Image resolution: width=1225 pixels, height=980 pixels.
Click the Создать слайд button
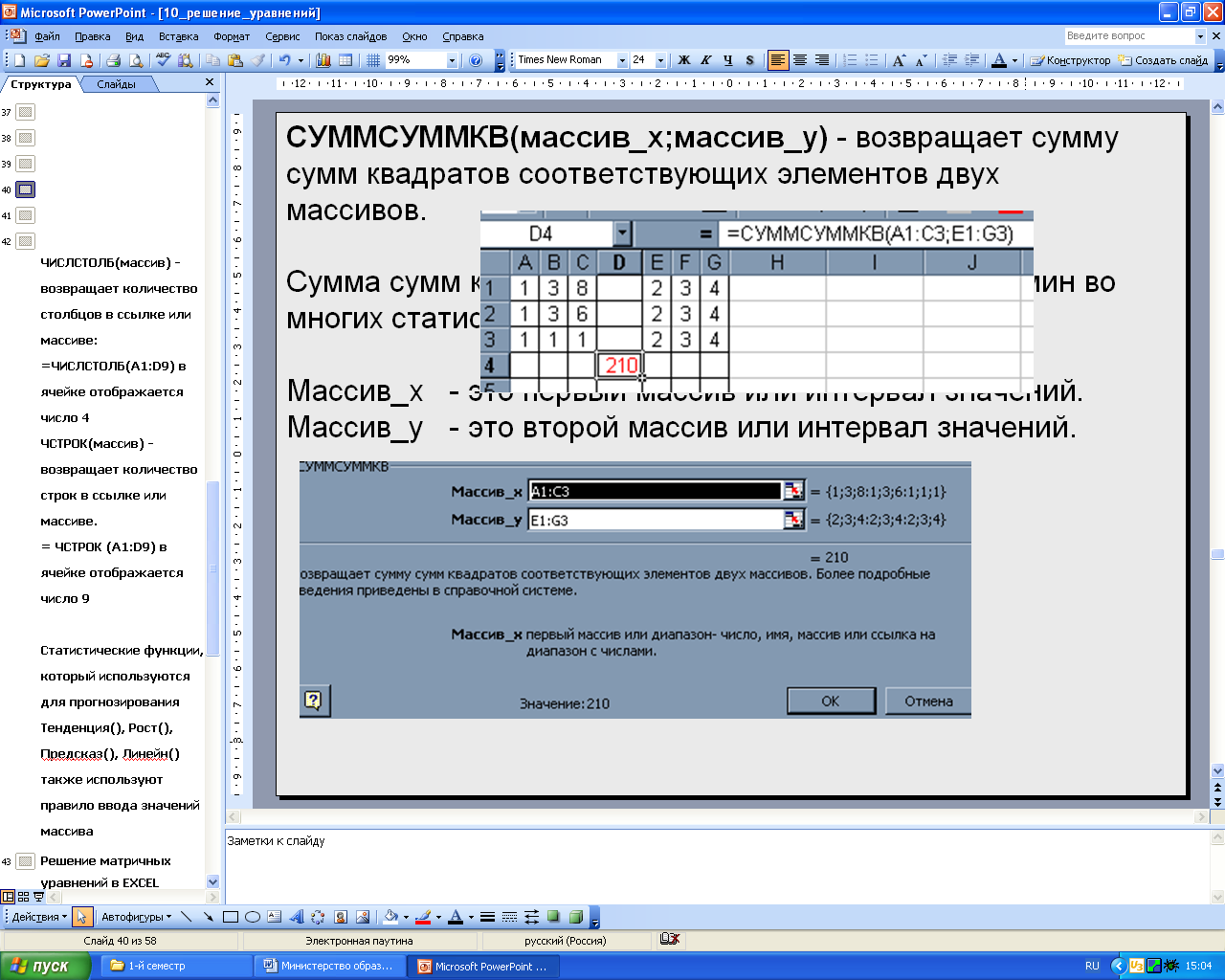click(1163, 60)
